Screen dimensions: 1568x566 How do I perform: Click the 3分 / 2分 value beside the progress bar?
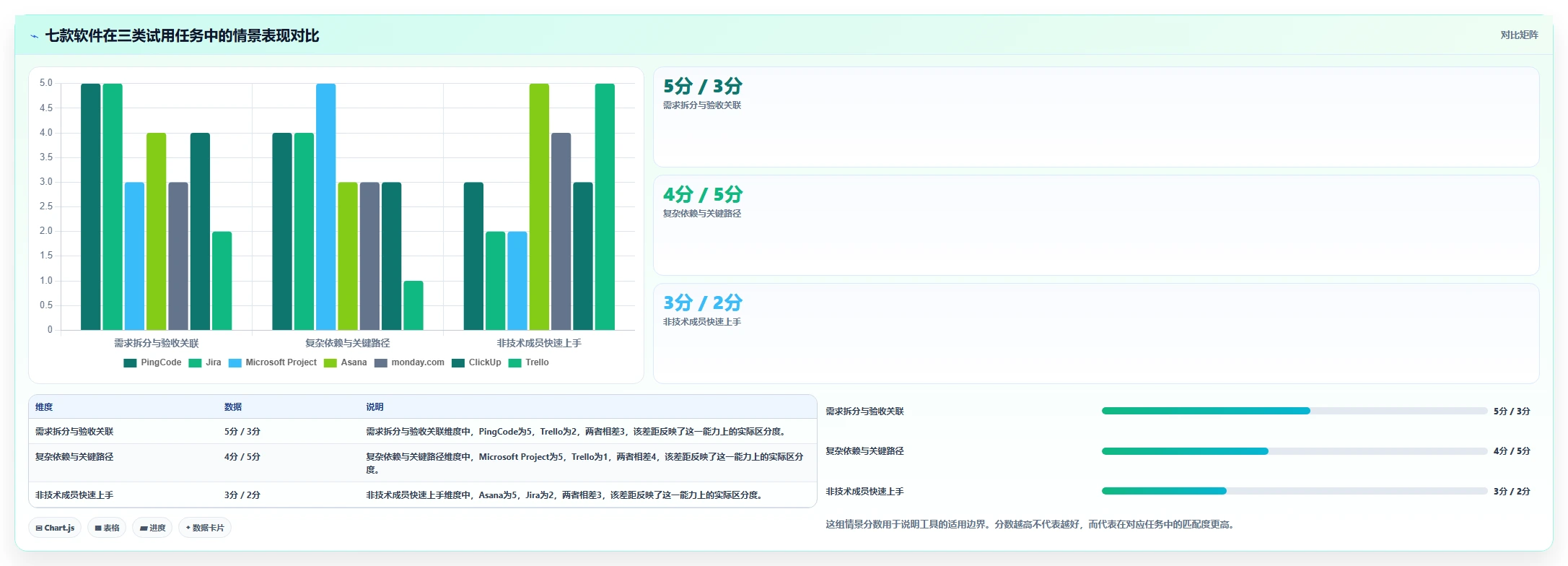tap(1512, 491)
